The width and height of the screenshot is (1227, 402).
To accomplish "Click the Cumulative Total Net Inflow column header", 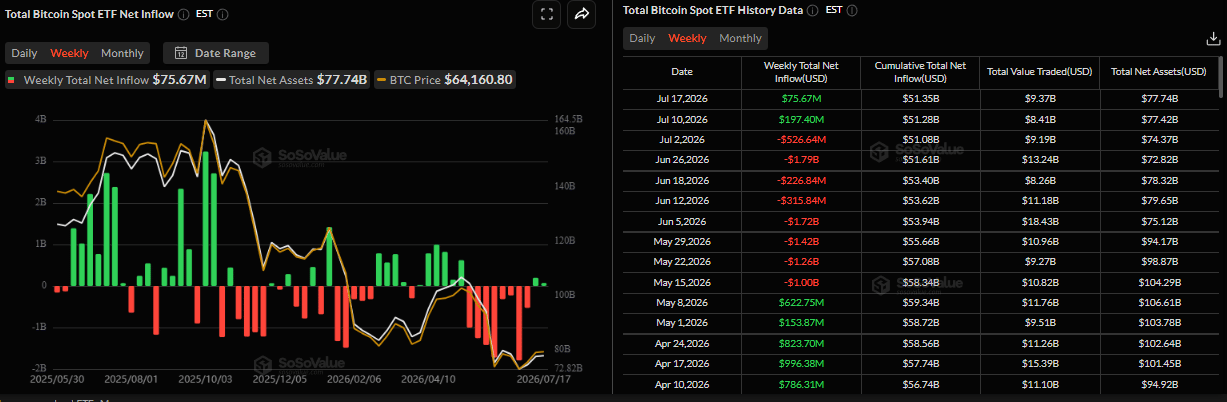I will 920,72.
